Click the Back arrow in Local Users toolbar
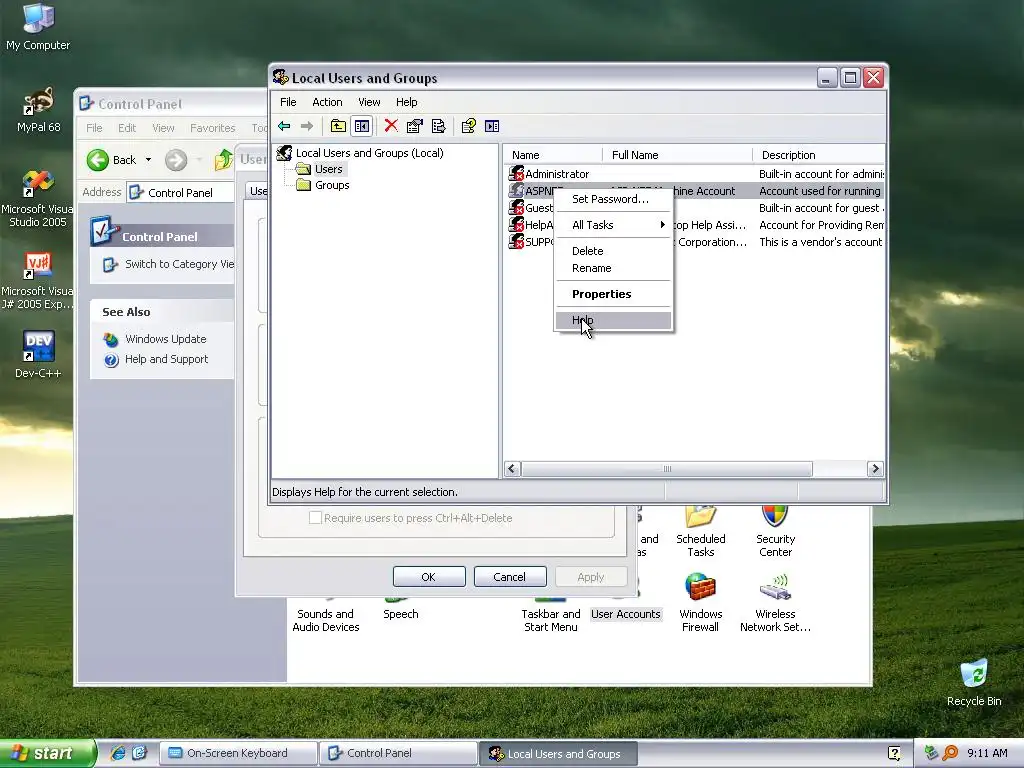The image size is (1024, 768). point(284,126)
